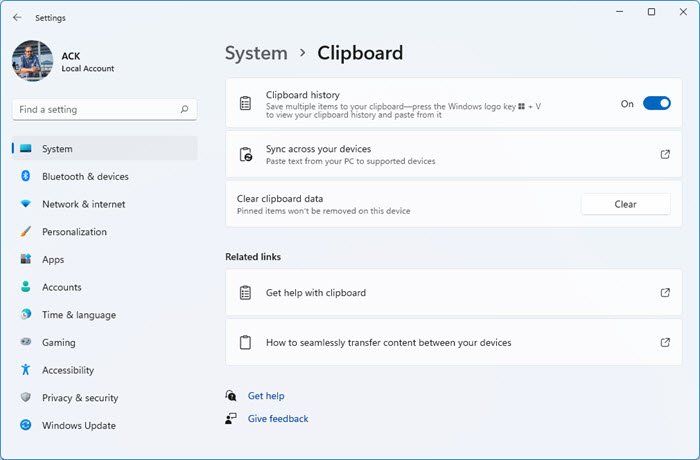The height and width of the screenshot is (460, 700).
Task: Turn off the Clipboard history toggle
Action: [656, 103]
